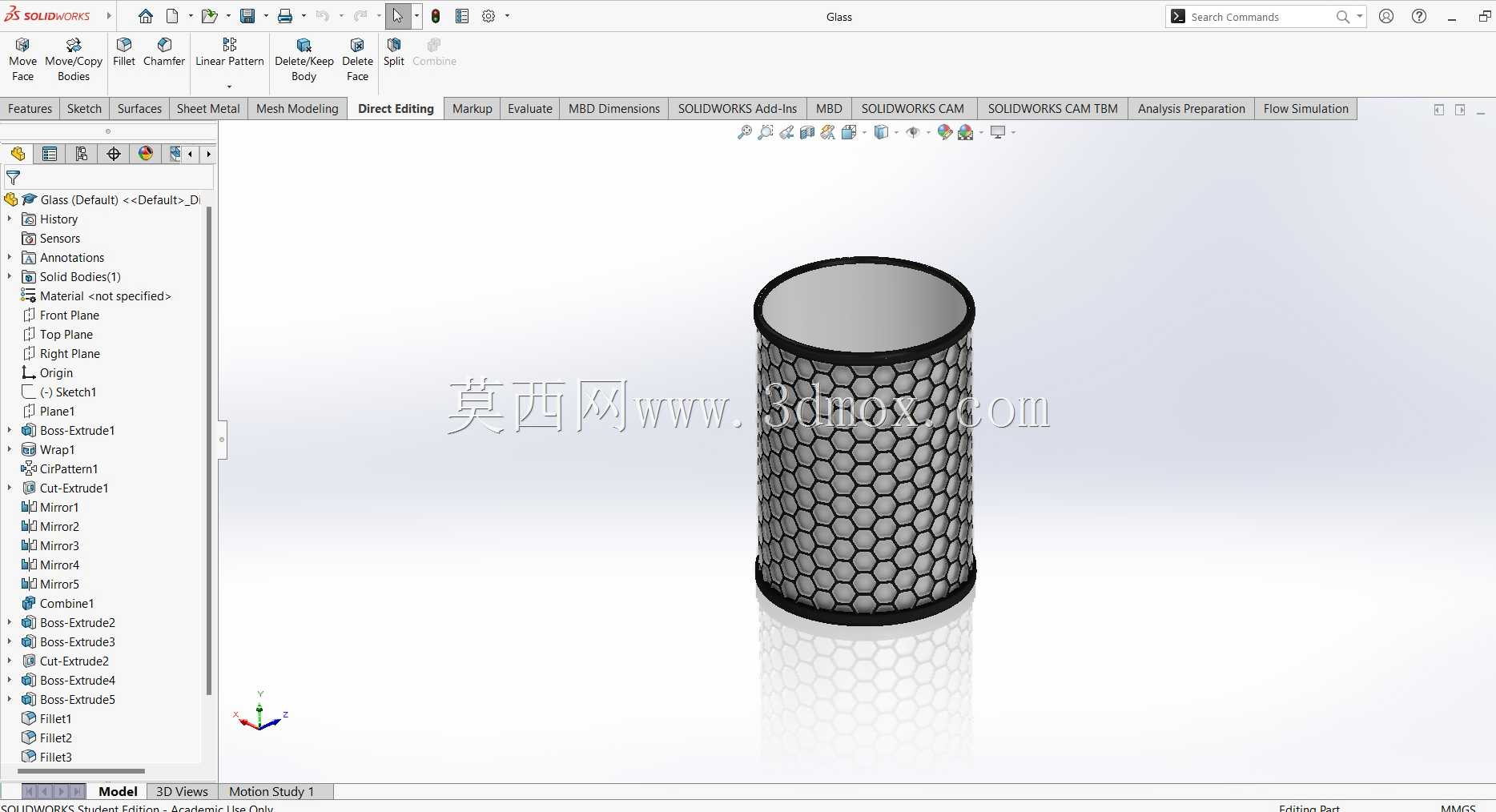The width and height of the screenshot is (1496, 812).
Task: Choose the Fillet tool
Action: [x=124, y=52]
